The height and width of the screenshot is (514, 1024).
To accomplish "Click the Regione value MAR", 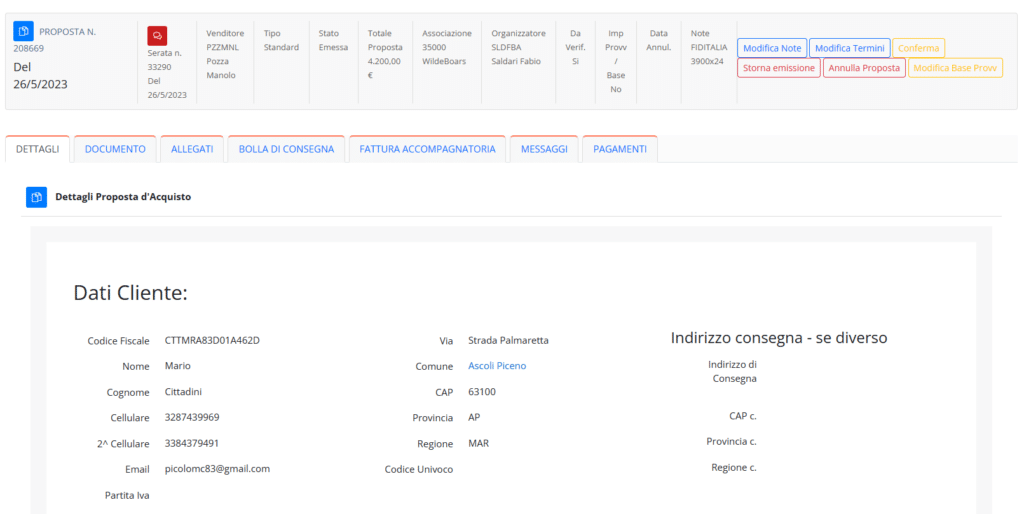I will click(x=479, y=443).
